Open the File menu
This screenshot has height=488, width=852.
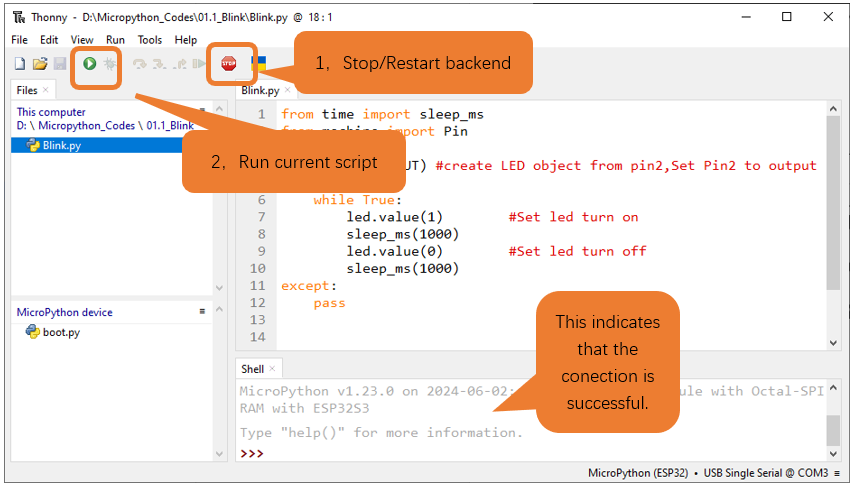tap(20, 40)
